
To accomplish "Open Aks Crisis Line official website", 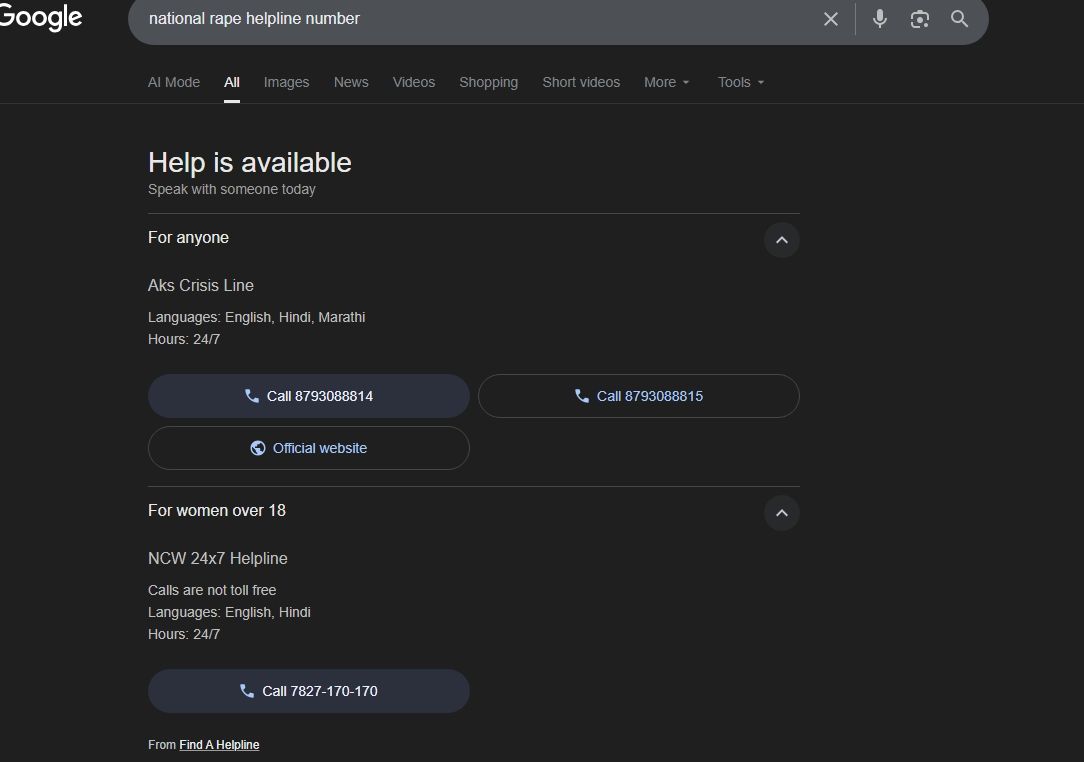I will pos(309,448).
